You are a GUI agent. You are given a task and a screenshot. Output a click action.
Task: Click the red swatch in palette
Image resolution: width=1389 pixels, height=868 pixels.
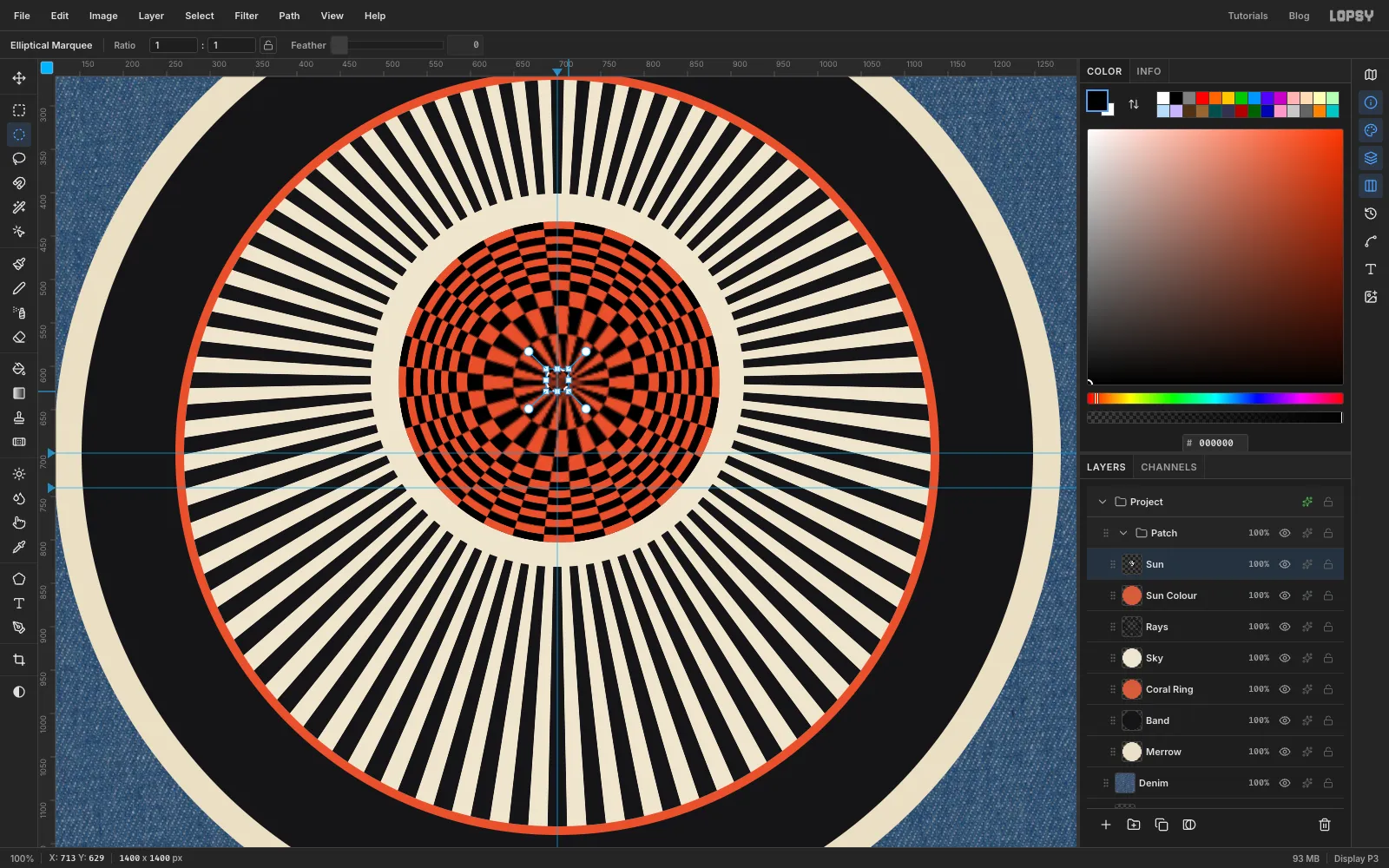pos(1202,98)
